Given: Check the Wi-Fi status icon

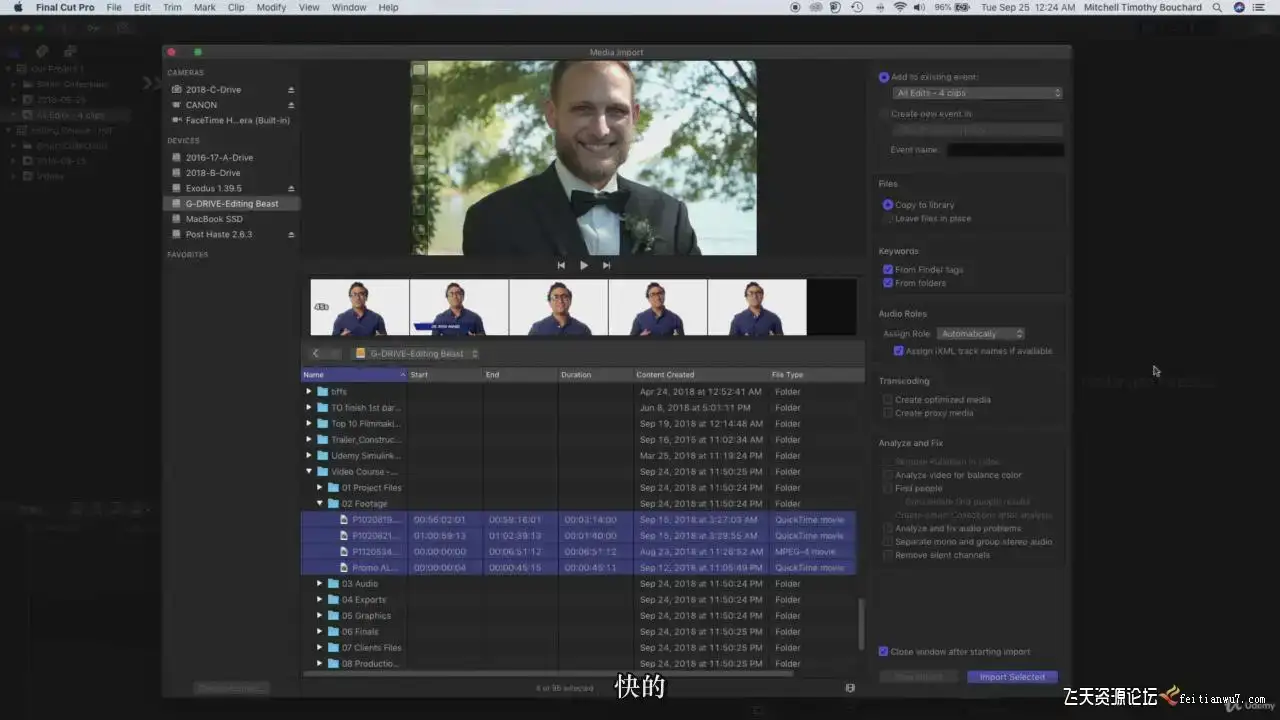Looking at the screenshot, I should (899, 7).
